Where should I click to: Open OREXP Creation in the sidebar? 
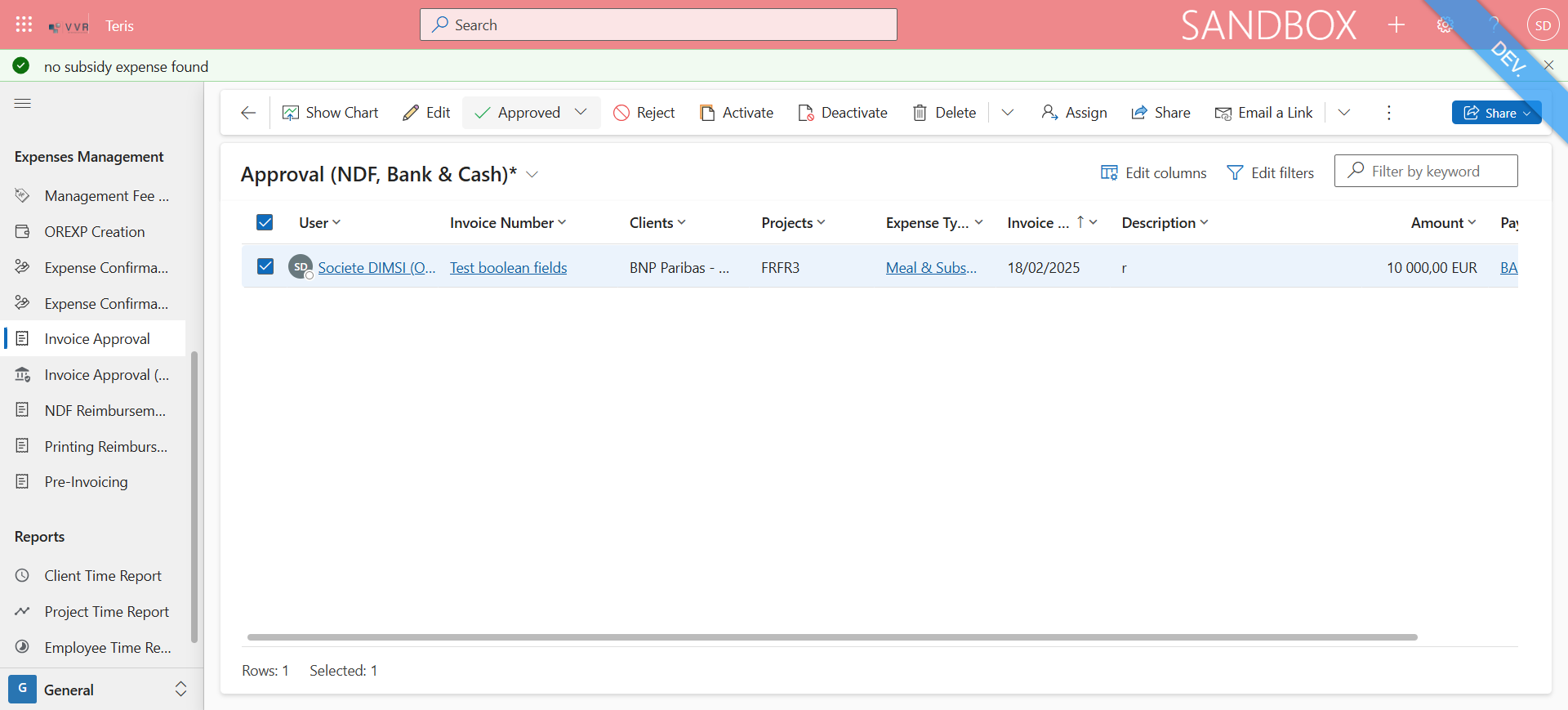(x=93, y=232)
